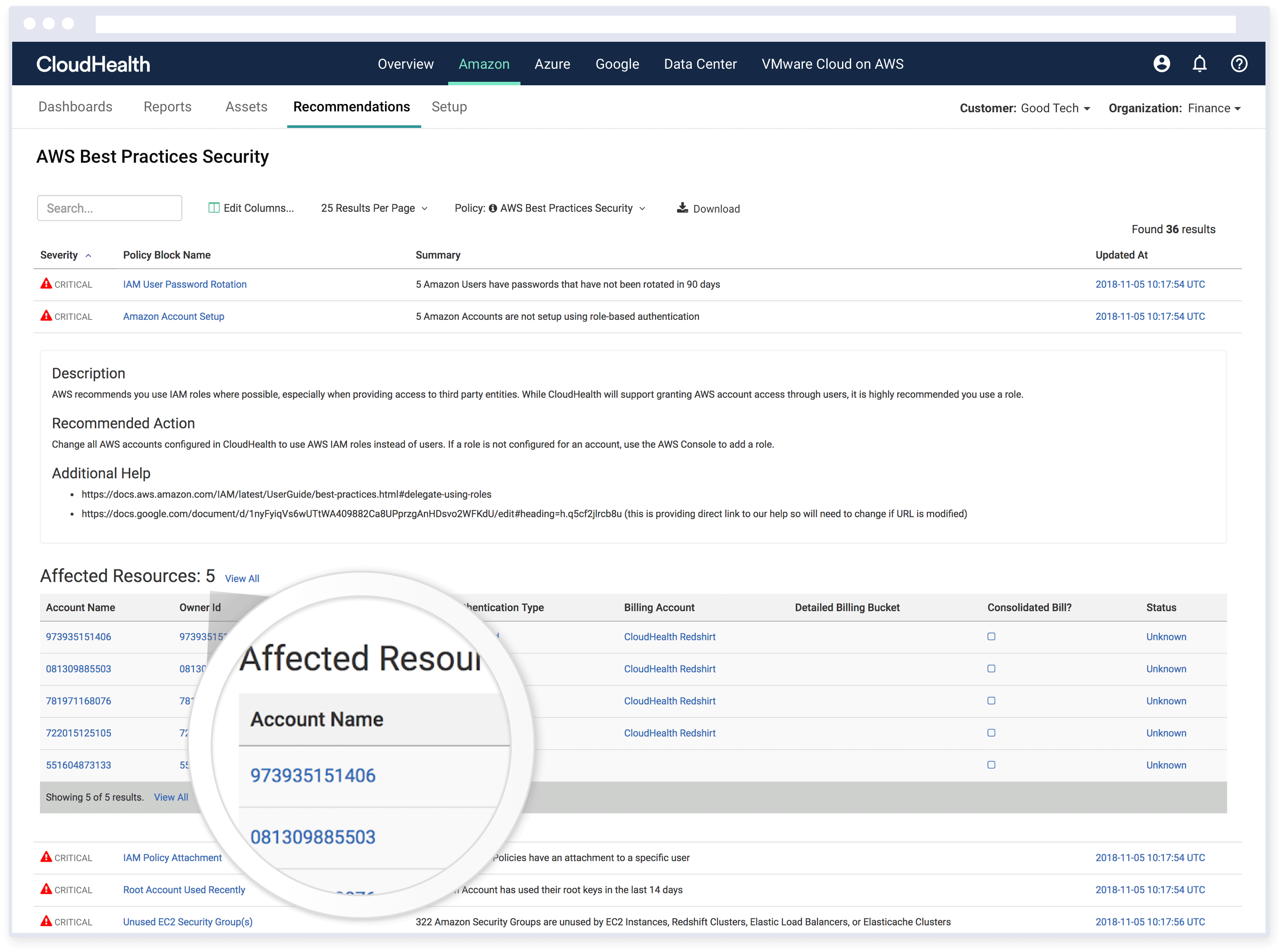Open the user profile icon
1282x952 pixels.
tap(1161, 64)
